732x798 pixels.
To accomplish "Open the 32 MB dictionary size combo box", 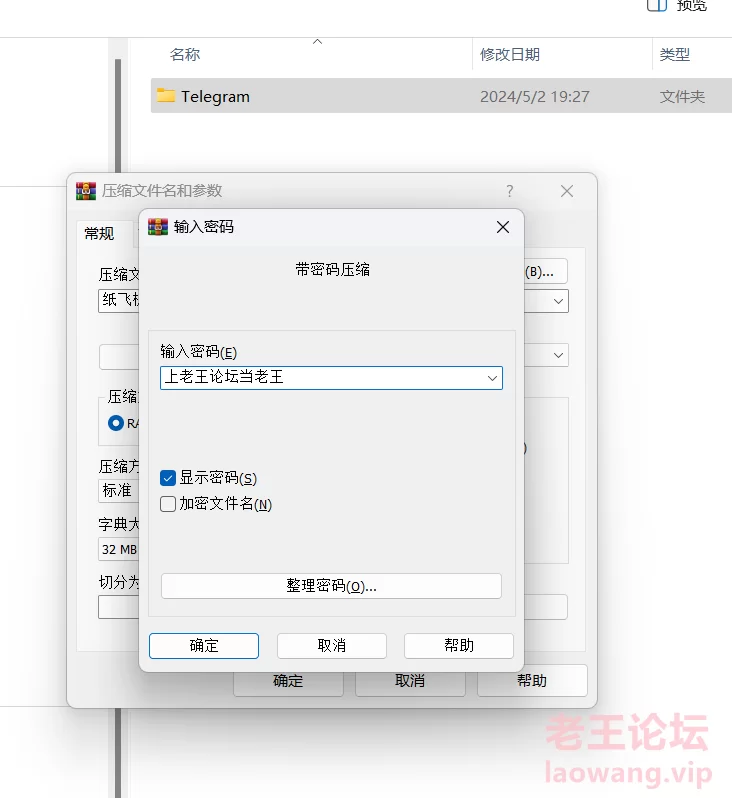I will pos(119,550).
